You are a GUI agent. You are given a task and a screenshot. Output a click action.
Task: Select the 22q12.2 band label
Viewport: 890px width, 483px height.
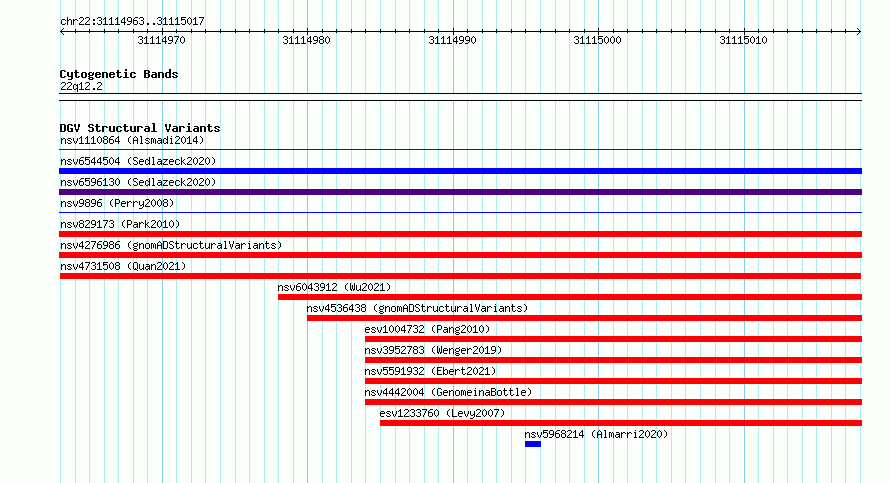[x=81, y=86]
